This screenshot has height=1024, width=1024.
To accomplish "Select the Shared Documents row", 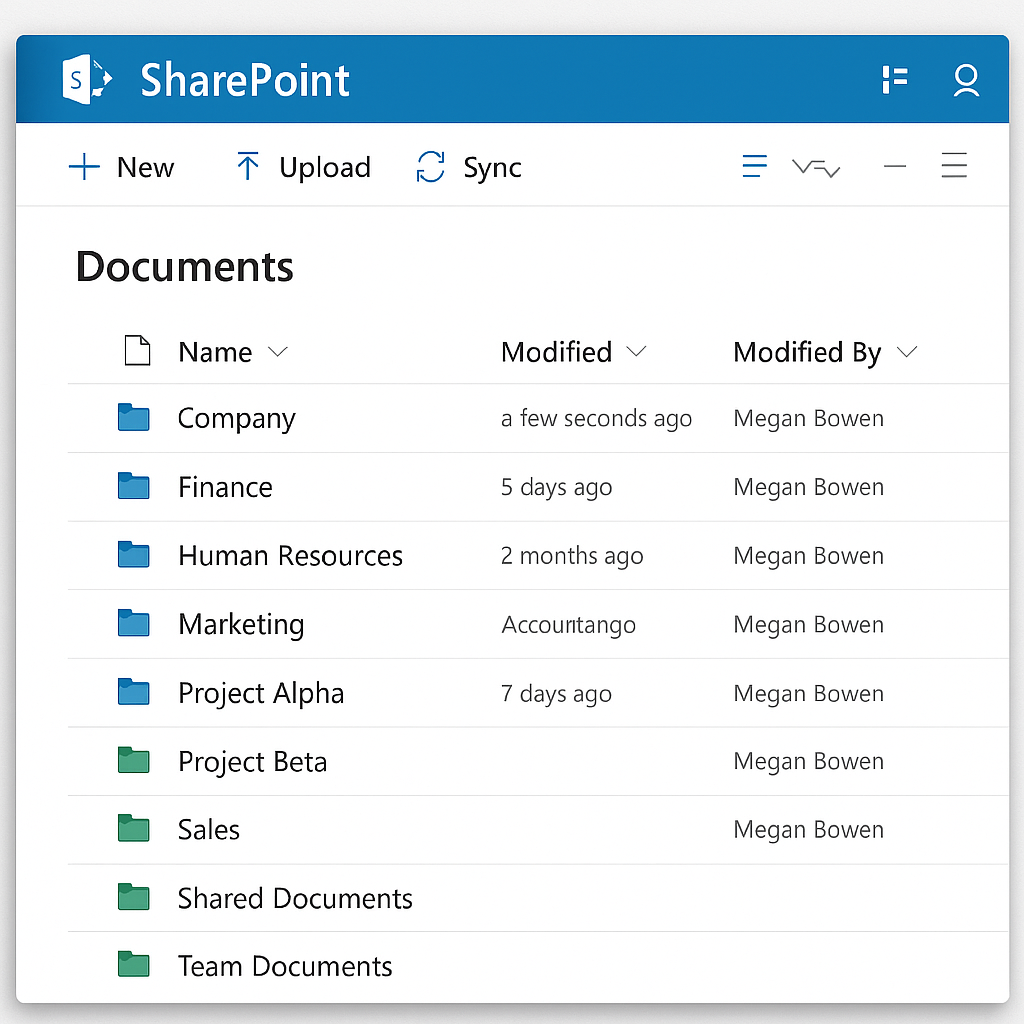I will click(x=295, y=898).
